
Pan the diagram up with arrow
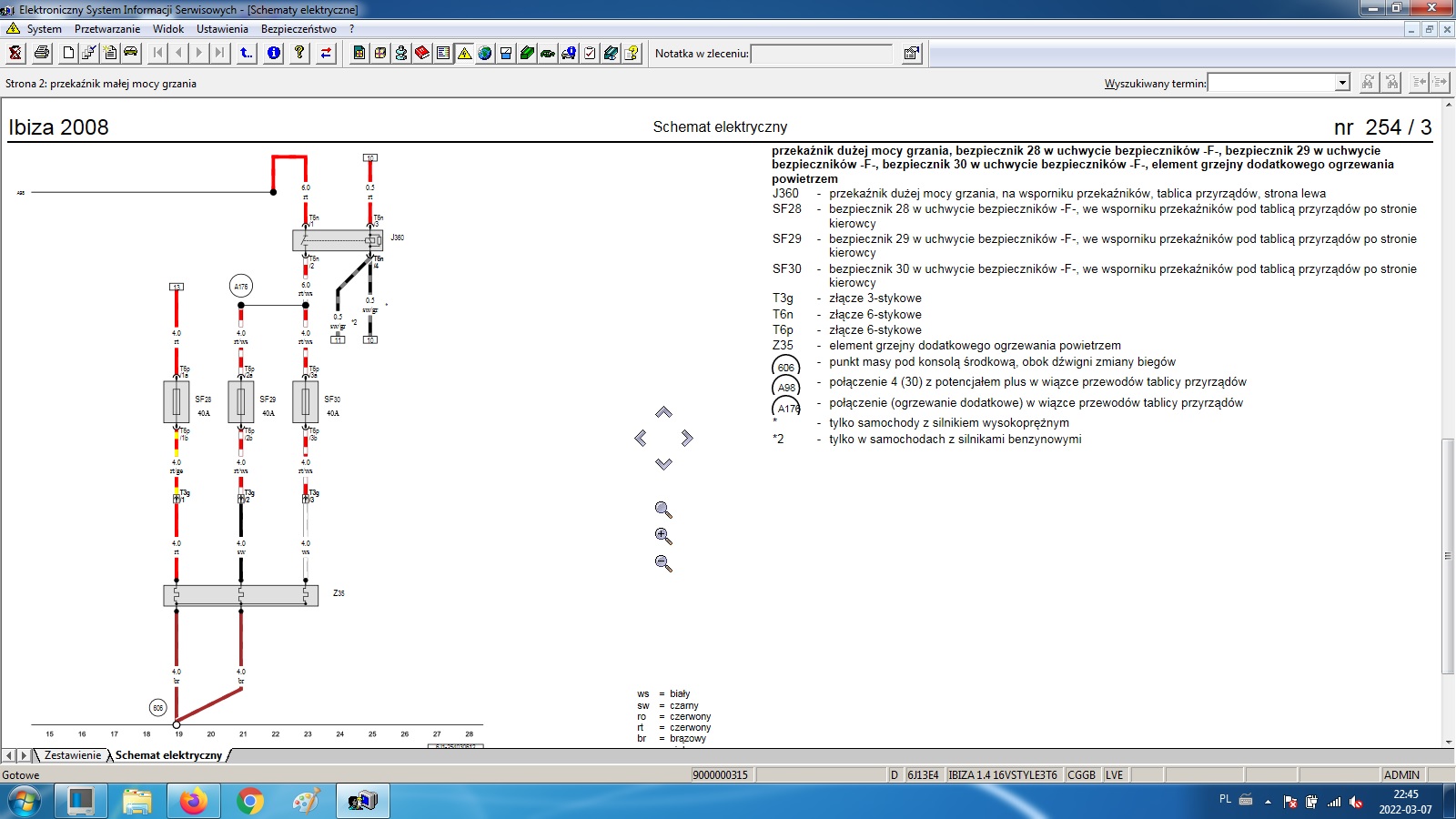663,412
